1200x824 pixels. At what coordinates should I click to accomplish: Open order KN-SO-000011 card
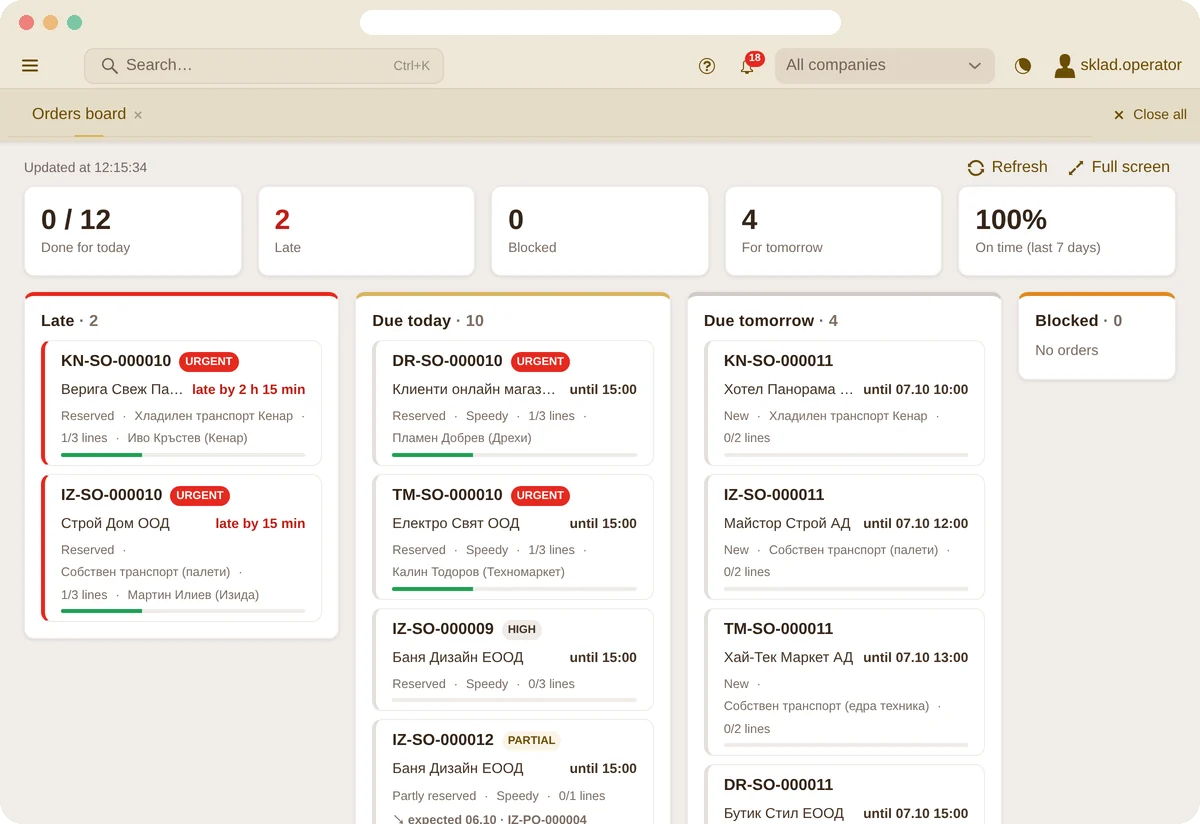[x=845, y=403]
